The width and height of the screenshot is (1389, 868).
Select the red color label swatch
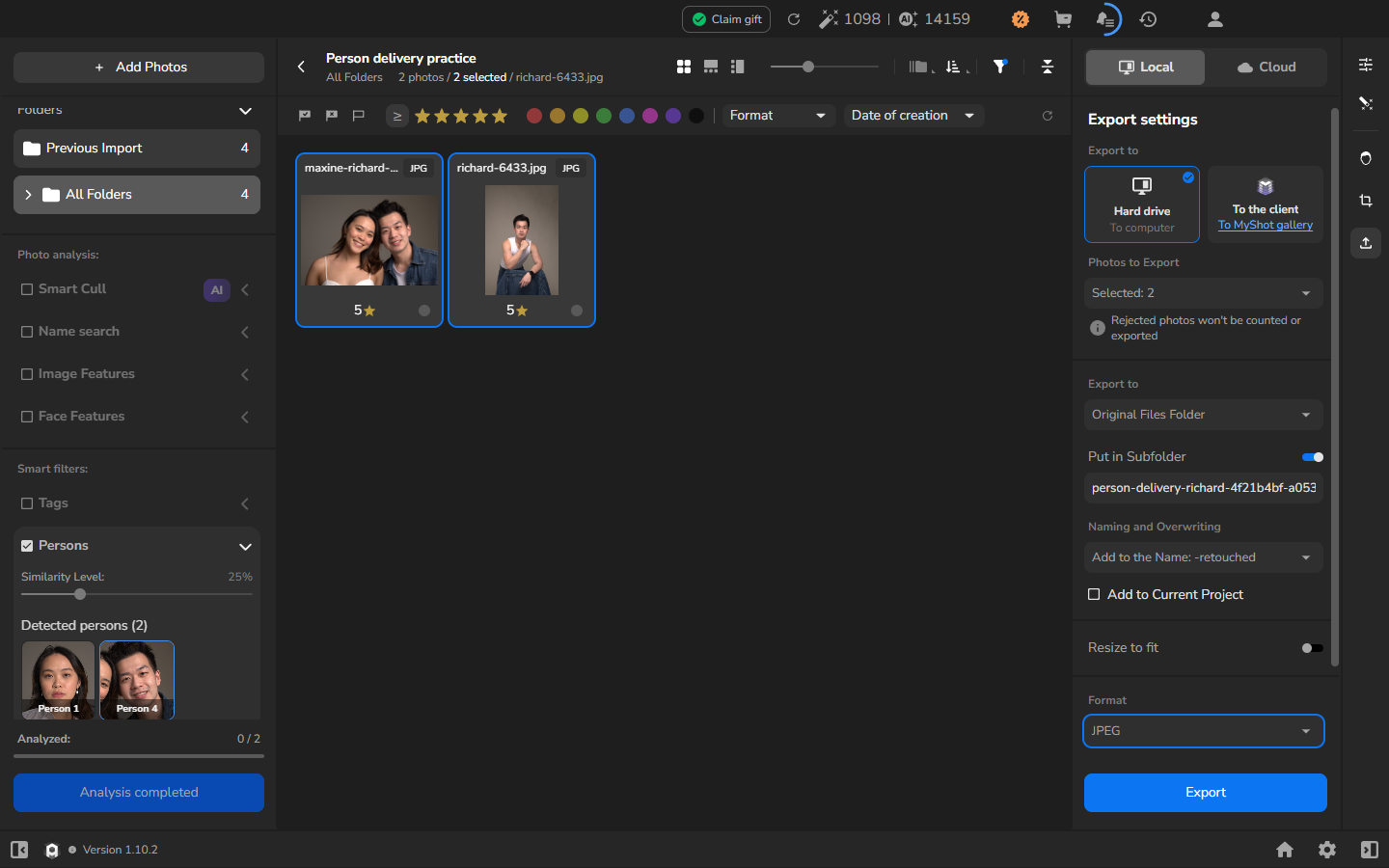(534, 116)
